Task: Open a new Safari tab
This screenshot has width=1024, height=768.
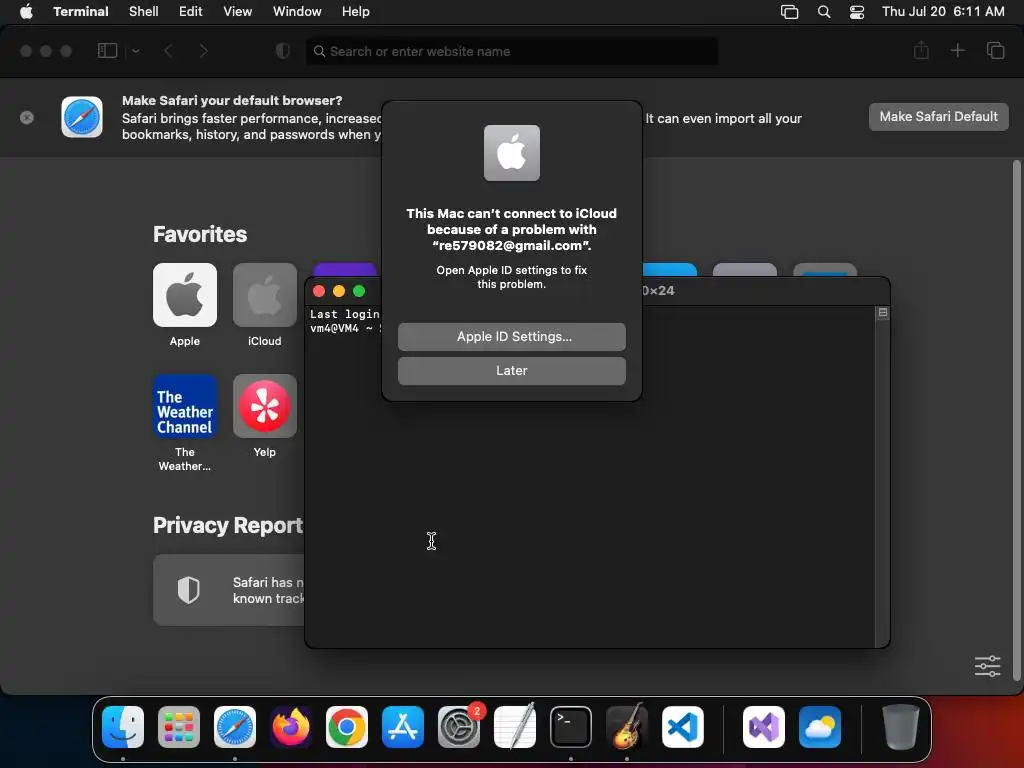Action: [957, 50]
